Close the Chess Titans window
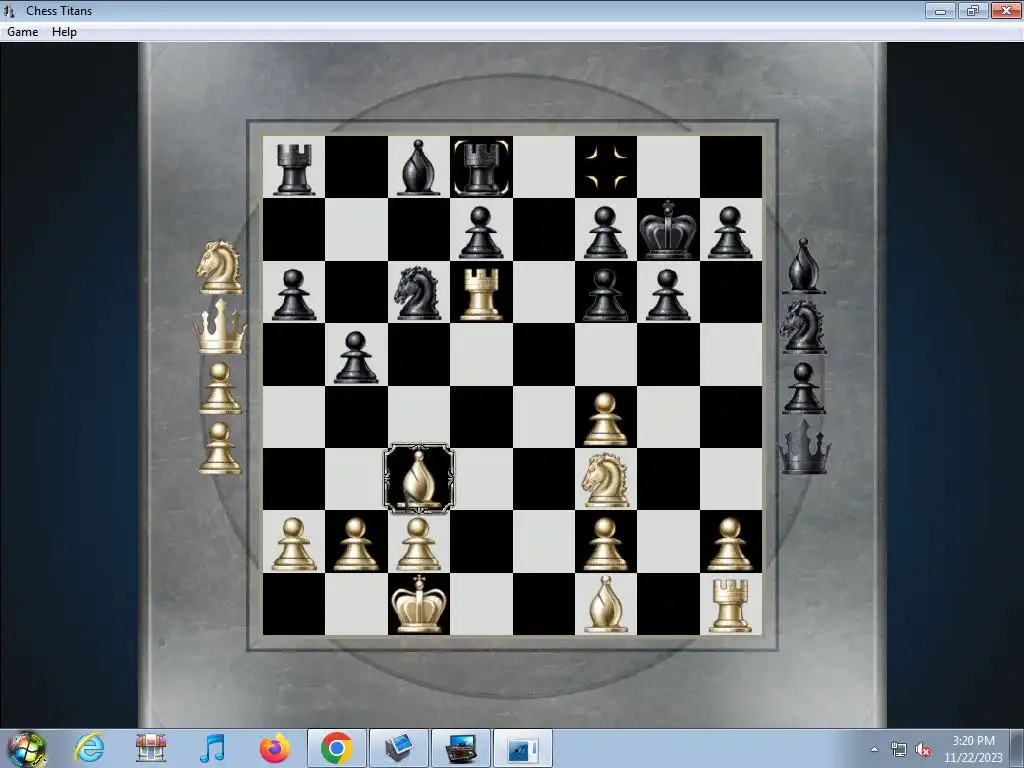 tap(1006, 10)
